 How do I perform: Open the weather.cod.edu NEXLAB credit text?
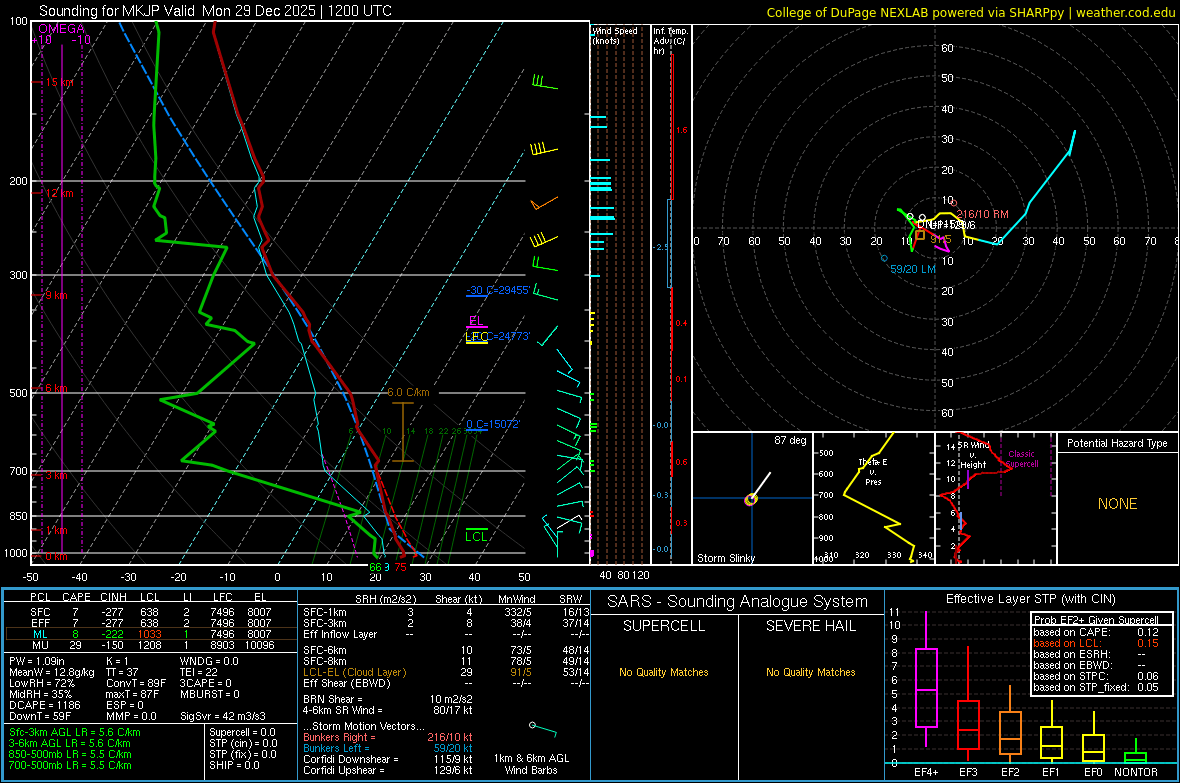[x=970, y=12]
